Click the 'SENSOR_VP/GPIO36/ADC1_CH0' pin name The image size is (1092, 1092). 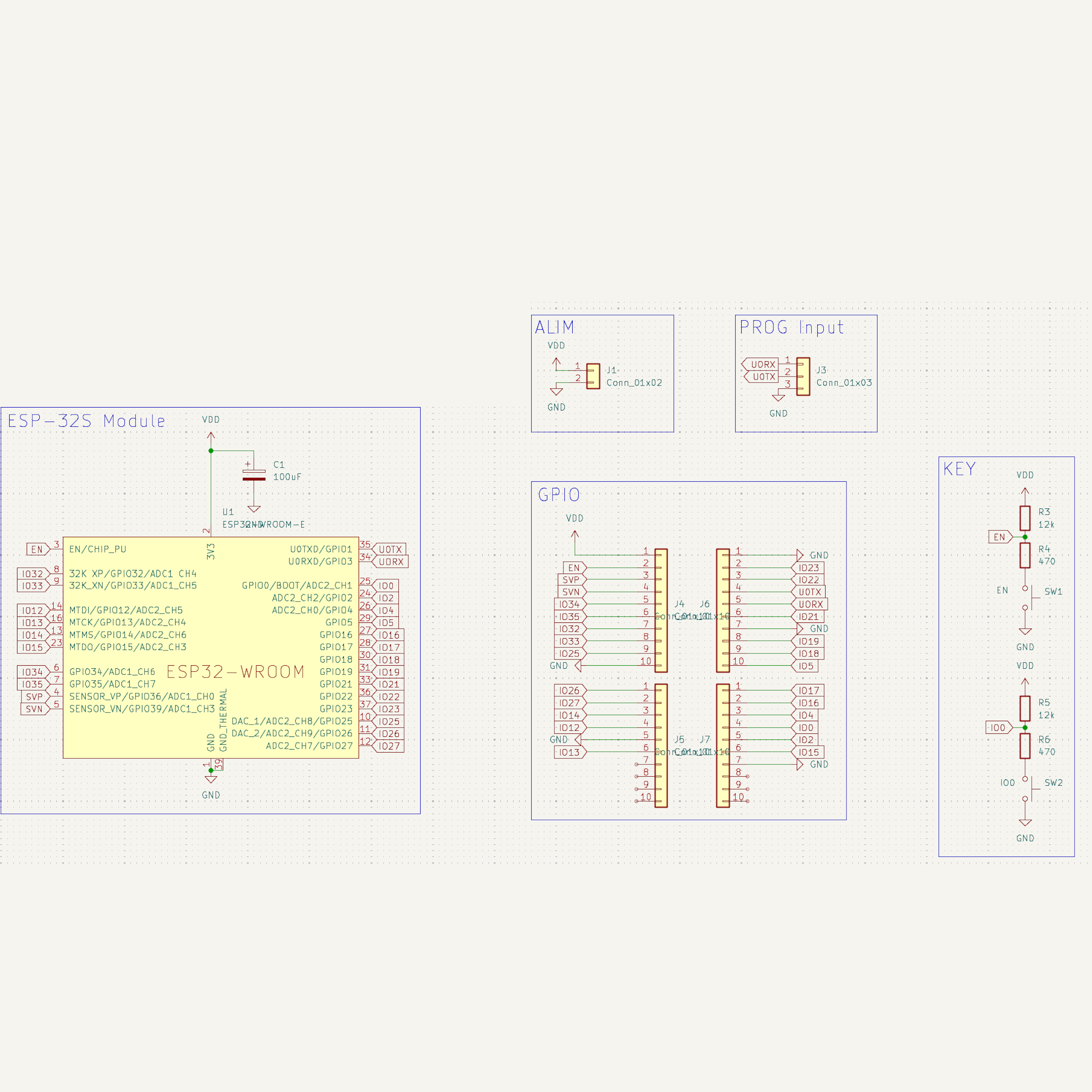point(142,696)
